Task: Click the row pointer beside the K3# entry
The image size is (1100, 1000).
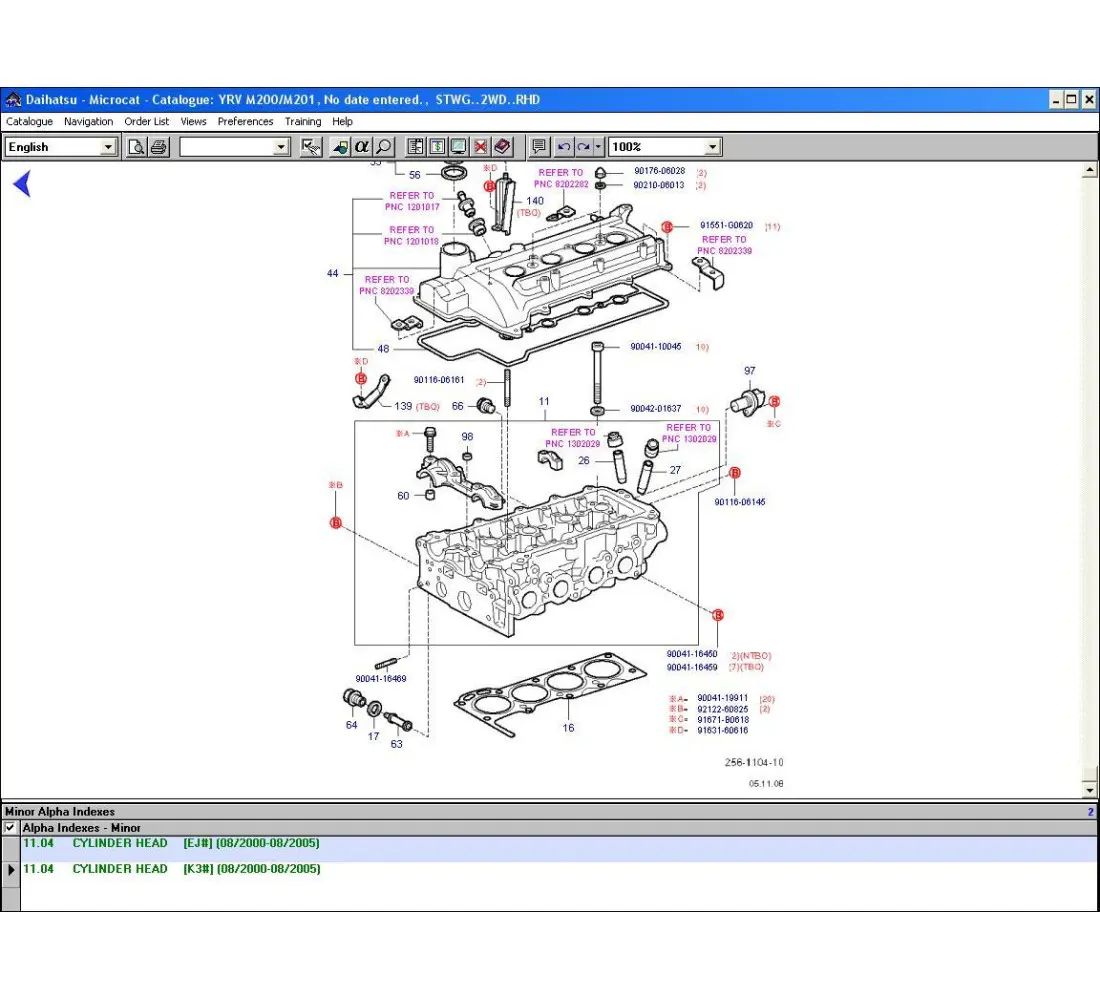Action: 11,869
